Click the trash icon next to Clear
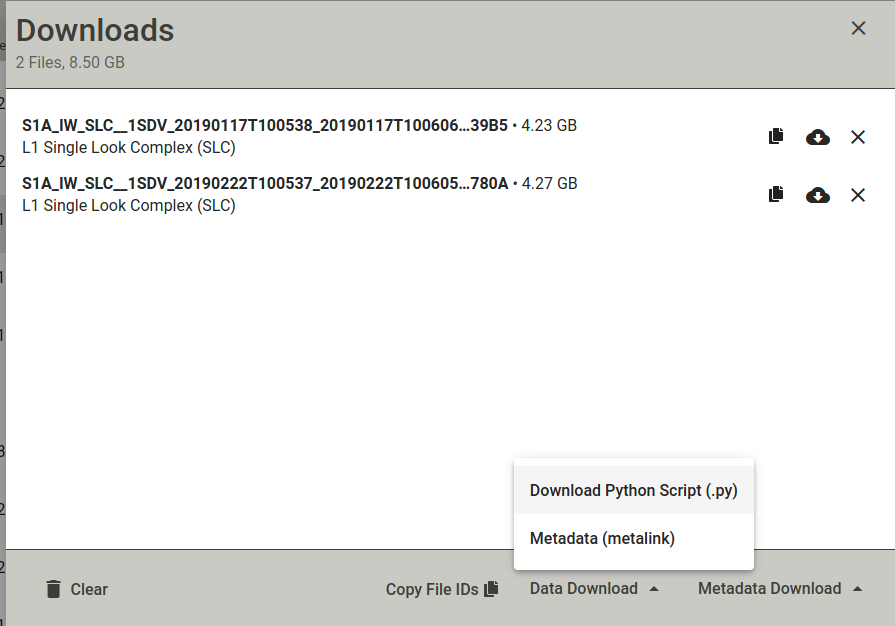This screenshot has height=626, width=895. coord(53,589)
